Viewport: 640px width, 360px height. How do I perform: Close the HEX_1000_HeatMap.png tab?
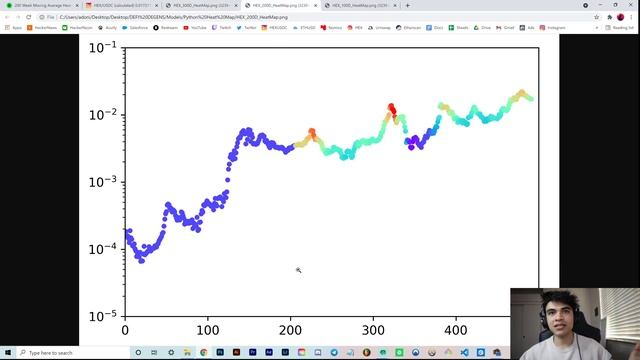coord(395,6)
